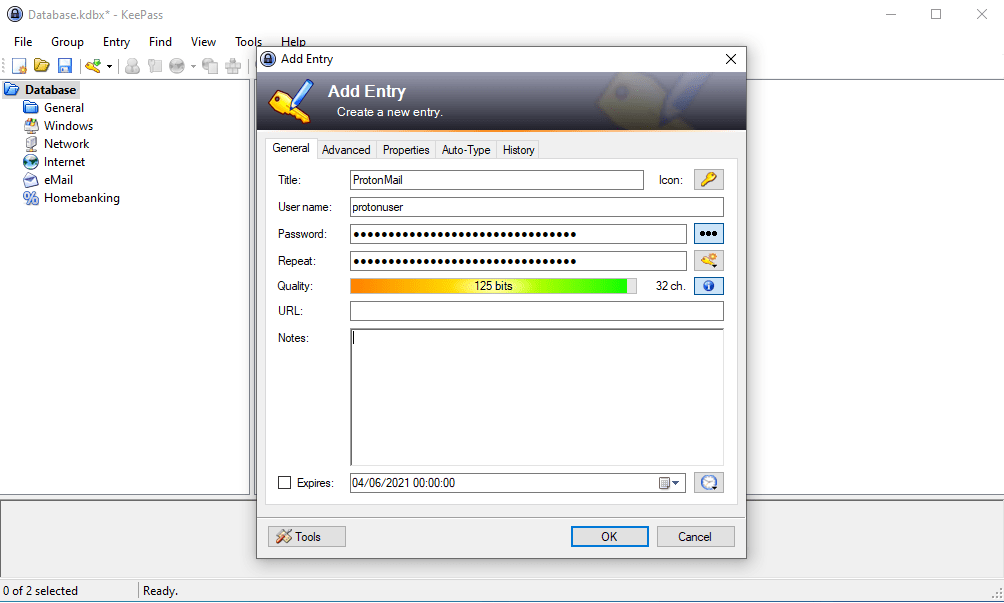The image size is (1004, 603).
Task: Open the Expires date picker dropdown
Action: click(x=668, y=482)
